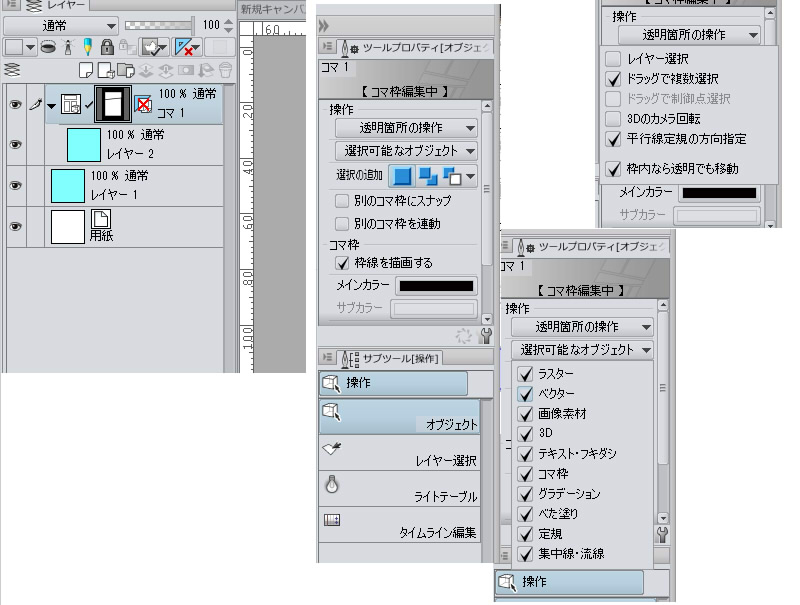Uncheck ベクター in selectable objects list
Viewport: 800px width, 605px height.
coord(525,394)
